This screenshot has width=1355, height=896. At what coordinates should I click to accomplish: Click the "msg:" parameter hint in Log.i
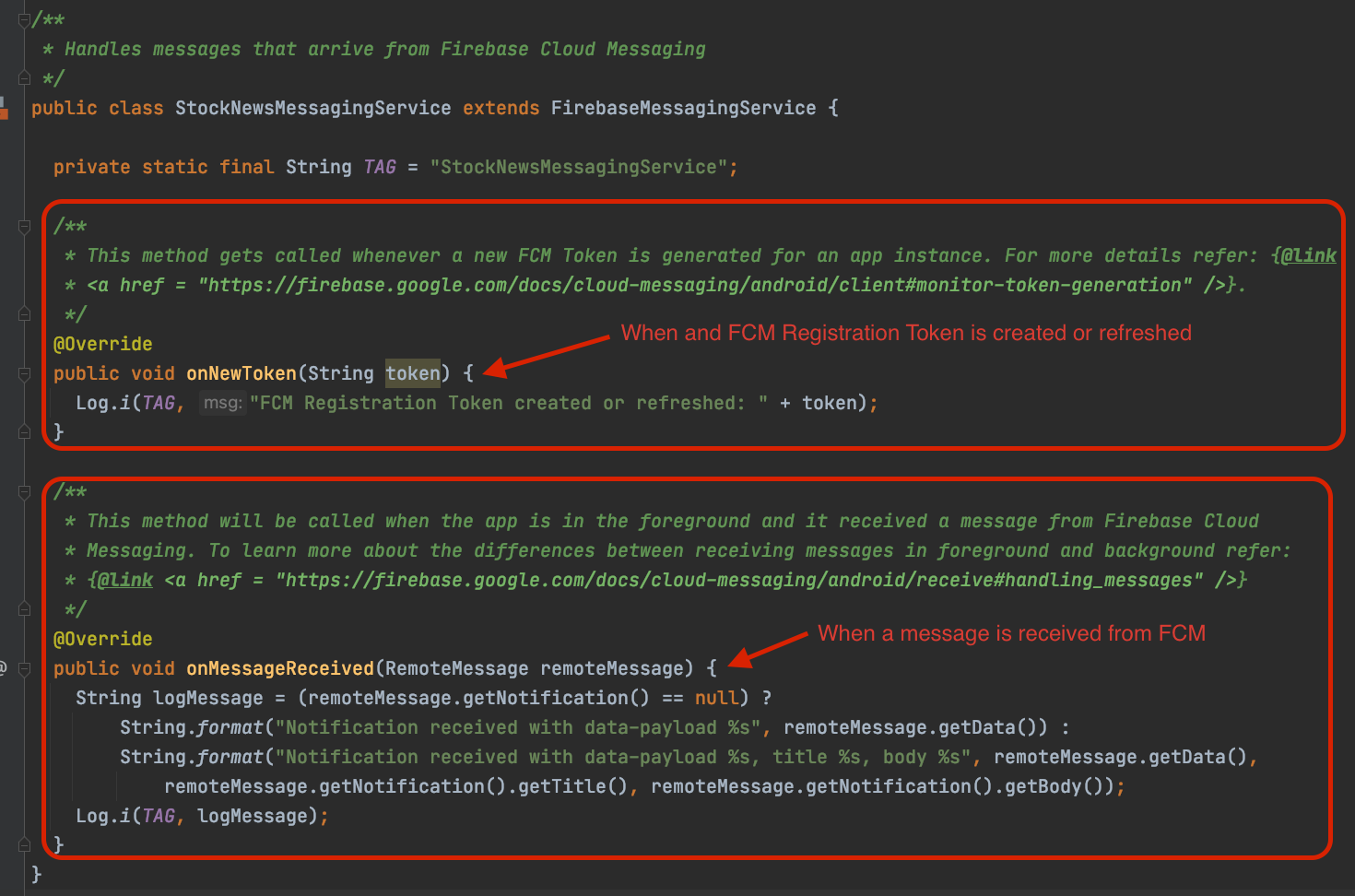tap(222, 403)
